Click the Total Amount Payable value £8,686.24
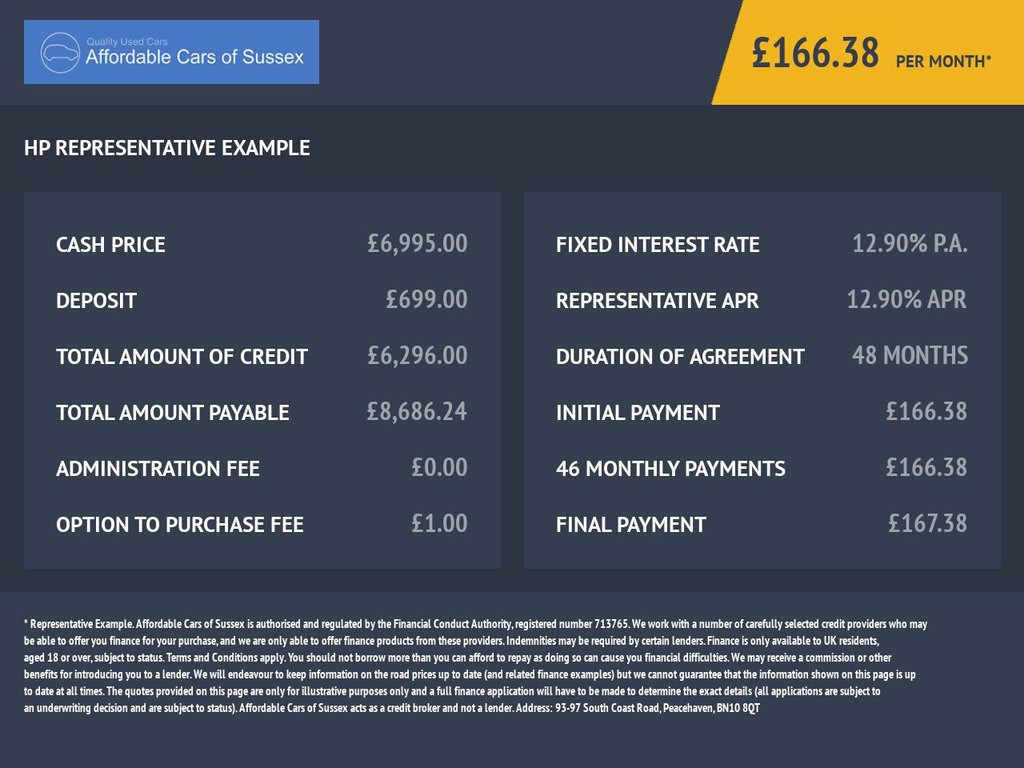Screen dimensions: 1024x768 (417, 411)
